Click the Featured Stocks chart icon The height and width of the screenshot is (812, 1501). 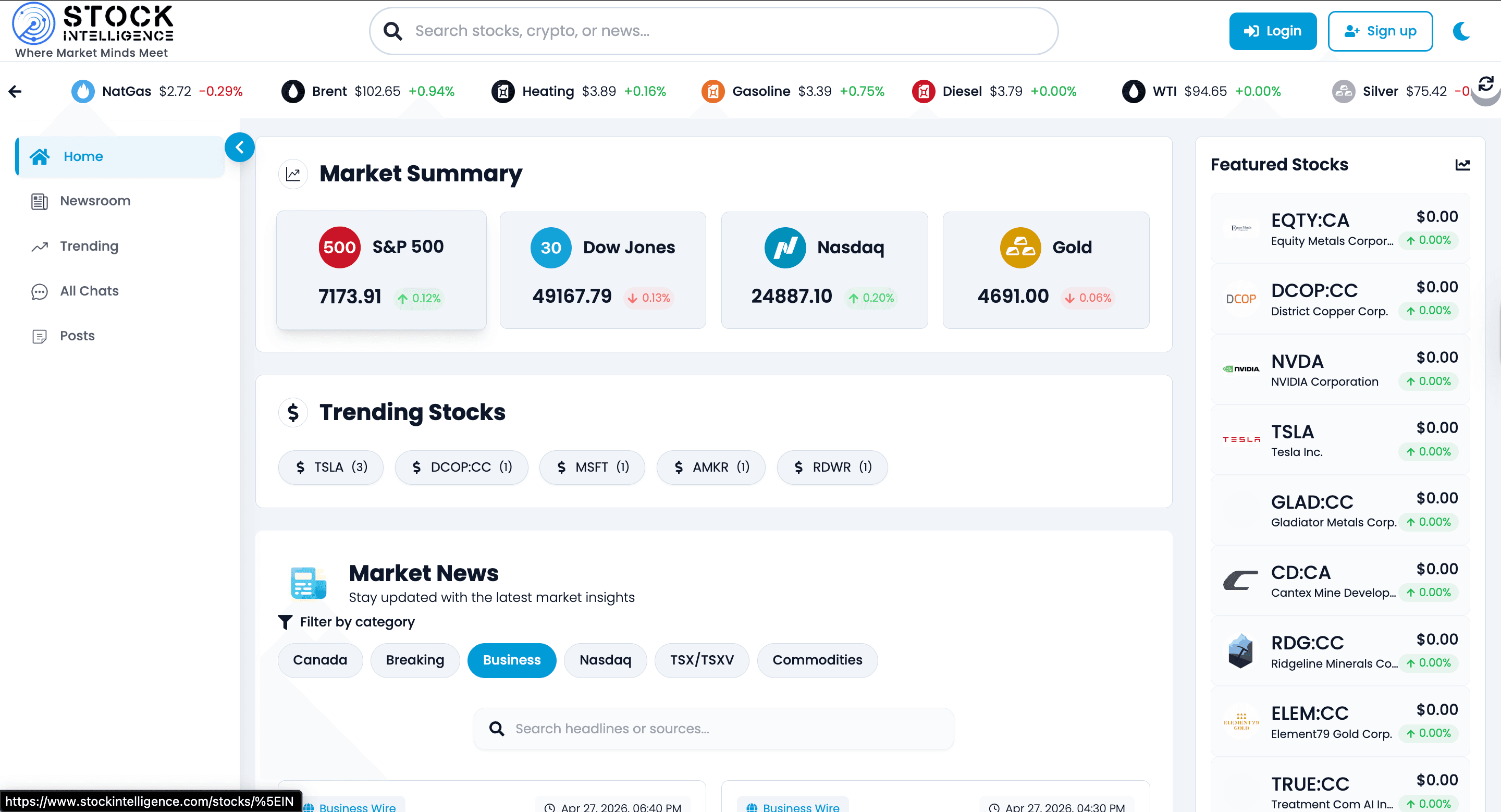tap(1462, 165)
